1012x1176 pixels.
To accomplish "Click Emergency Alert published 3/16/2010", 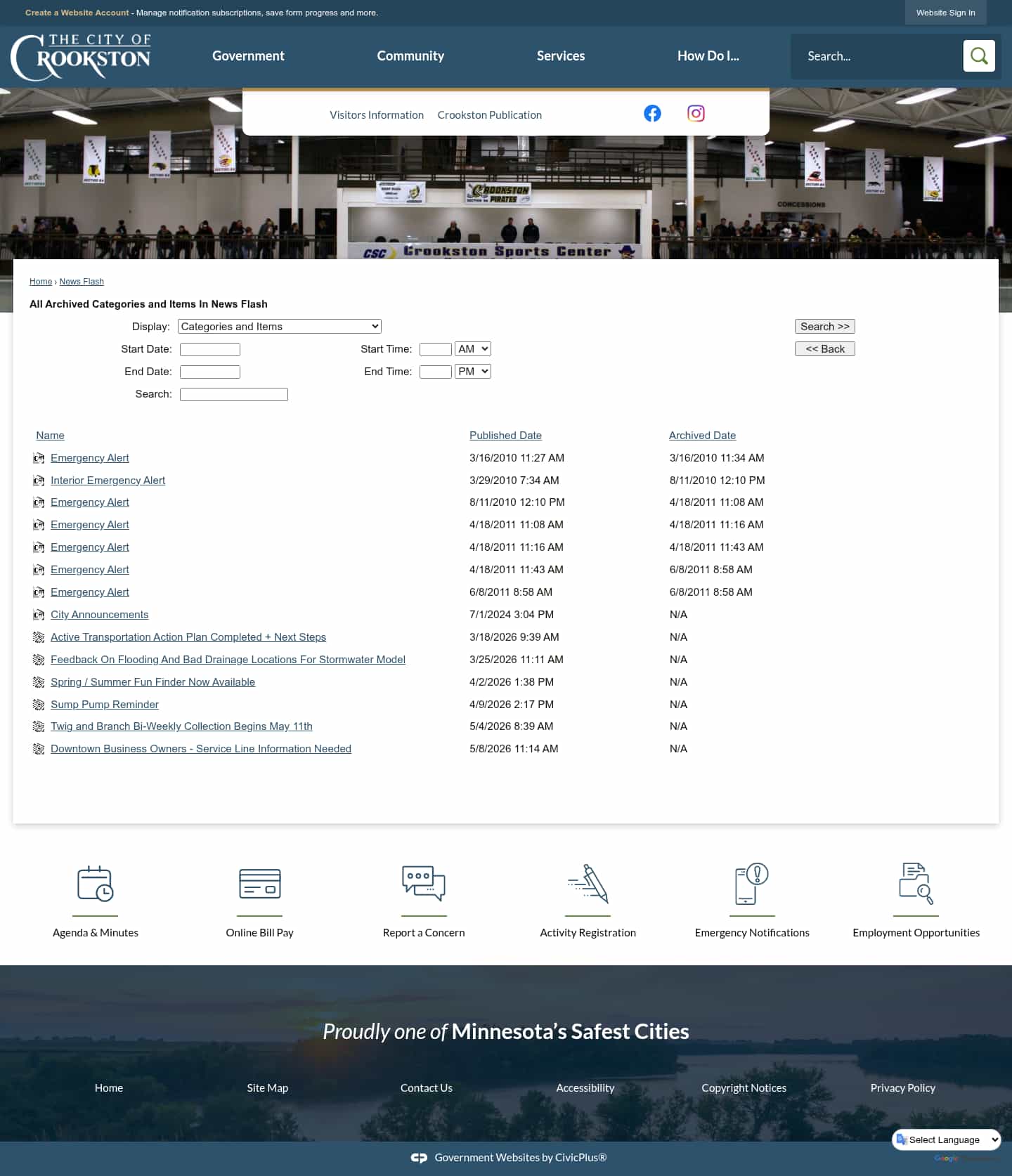I will pyautogui.click(x=90, y=458).
